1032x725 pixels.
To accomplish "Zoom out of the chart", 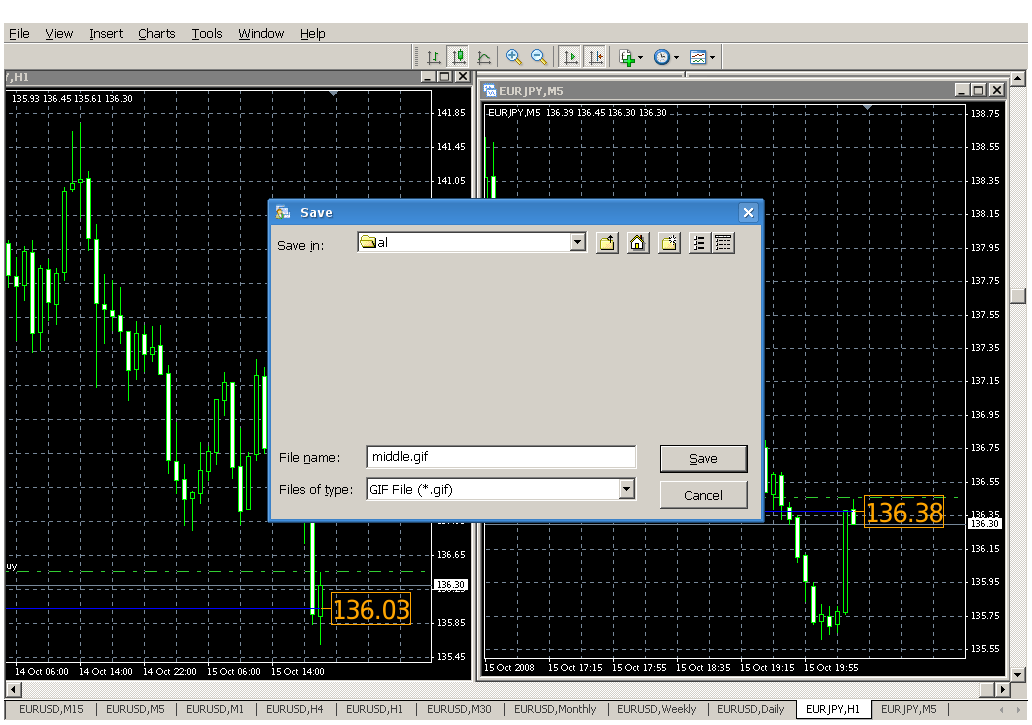I will pos(539,58).
